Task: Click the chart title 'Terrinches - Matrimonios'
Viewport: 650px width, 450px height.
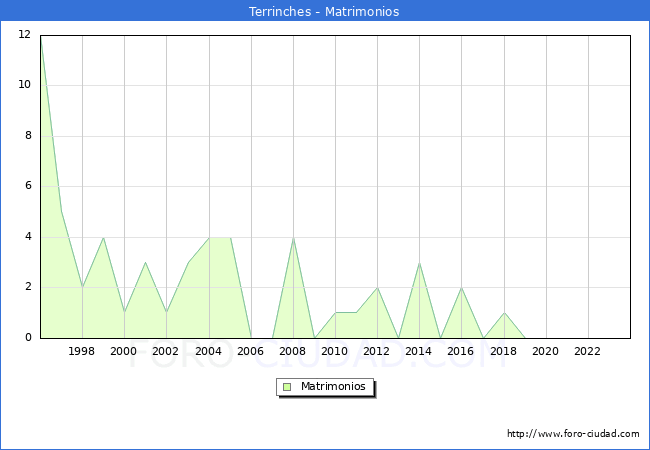Action: click(324, 11)
